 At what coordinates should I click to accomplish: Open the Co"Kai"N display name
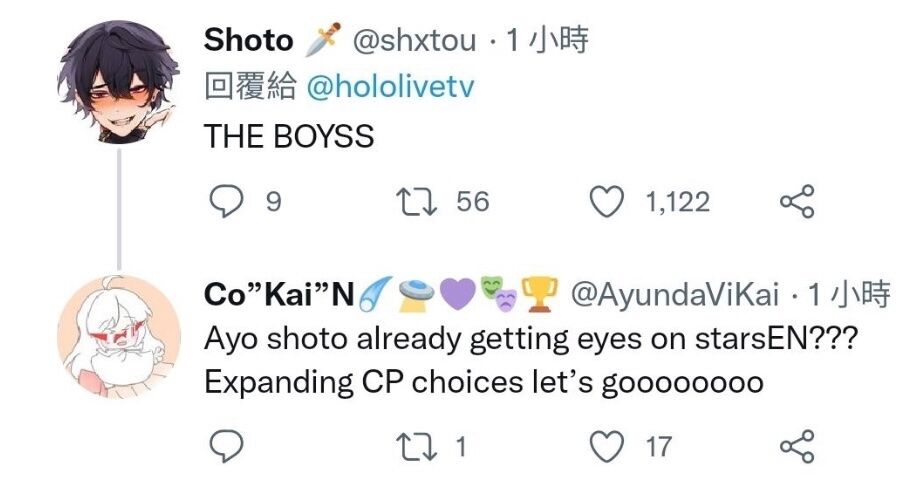point(279,294)
